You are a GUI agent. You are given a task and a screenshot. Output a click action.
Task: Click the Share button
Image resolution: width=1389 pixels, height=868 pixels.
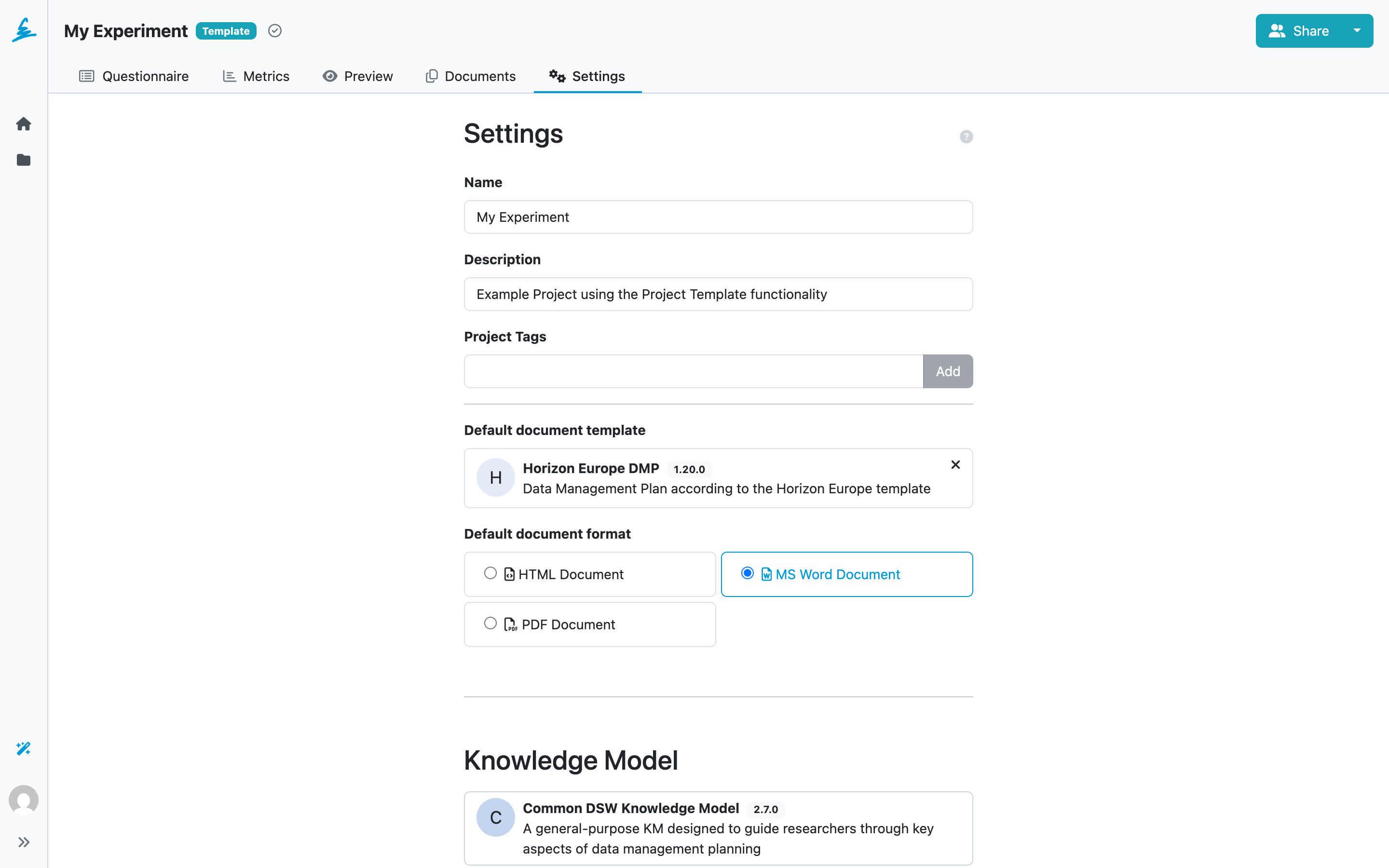1298,31
